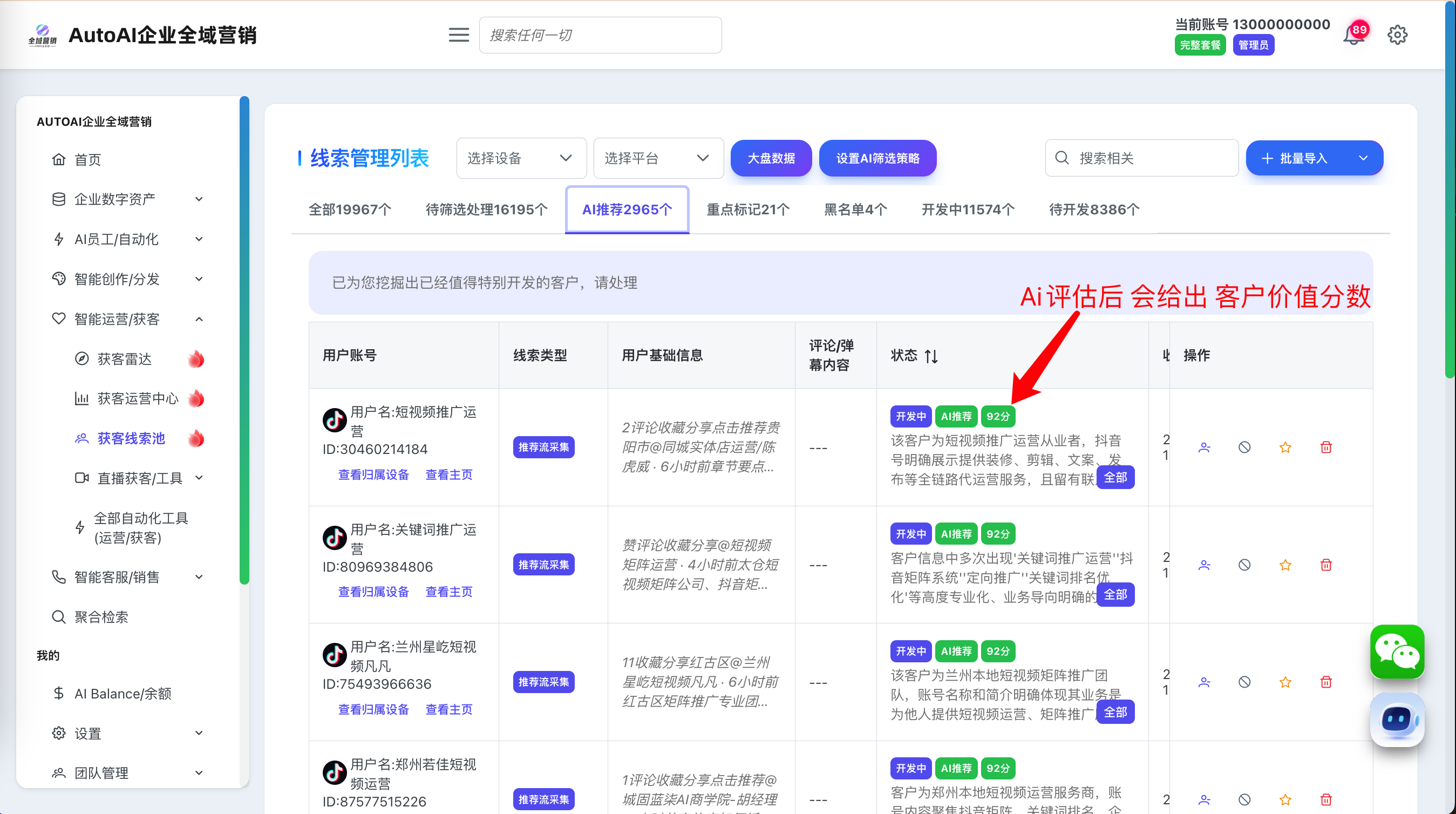Open settings gear in top bar

pos(1397,35)
